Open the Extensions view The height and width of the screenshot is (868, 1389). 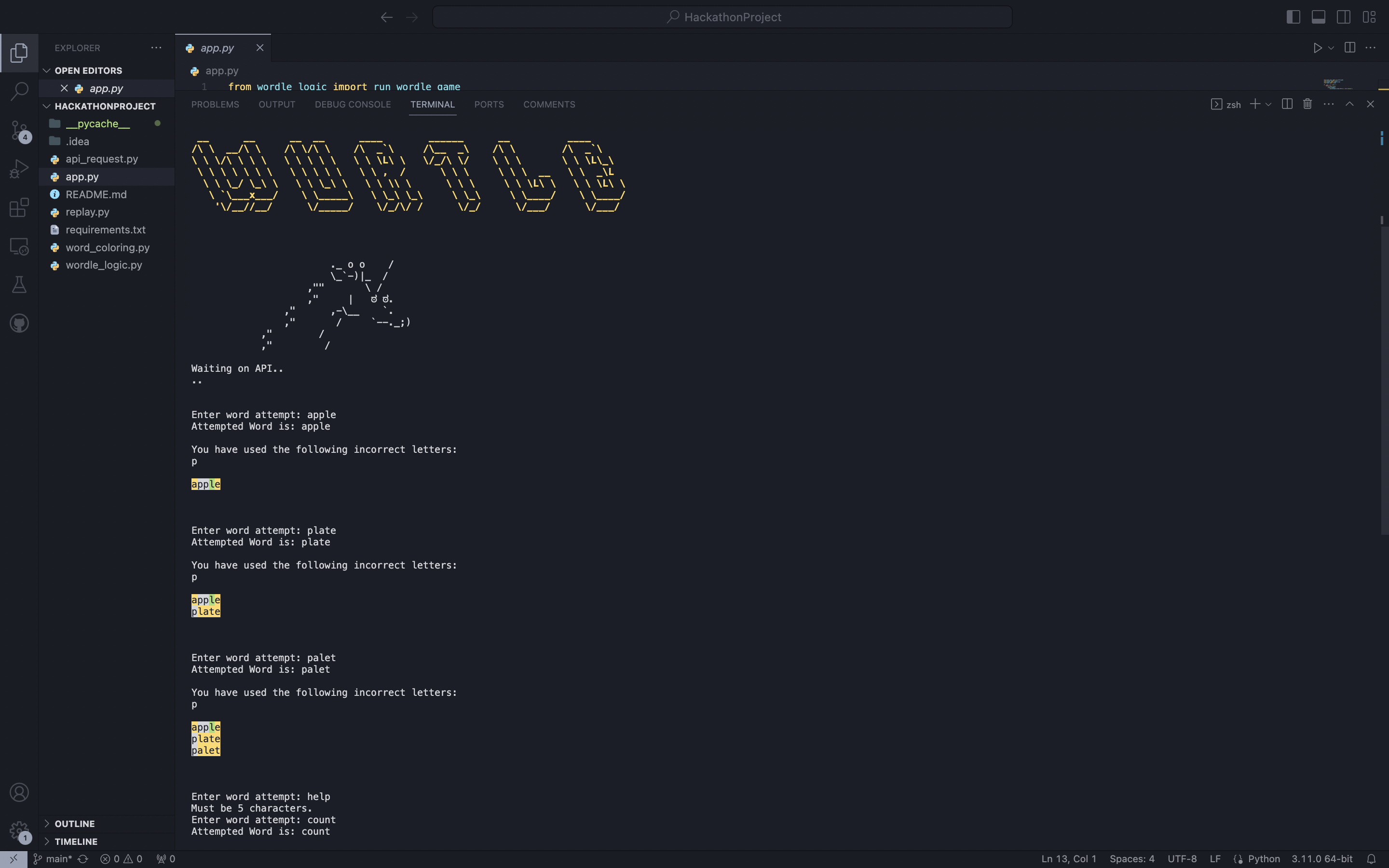(19, 207)
